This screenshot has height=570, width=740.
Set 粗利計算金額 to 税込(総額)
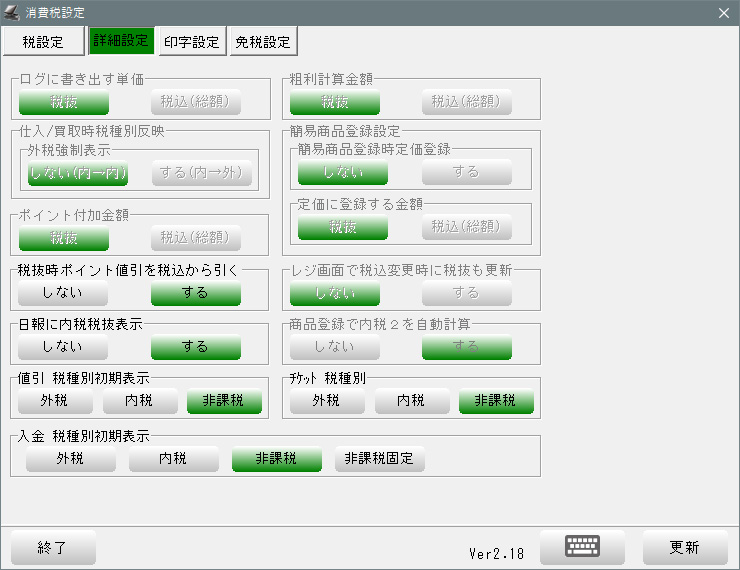pos(466,102)
